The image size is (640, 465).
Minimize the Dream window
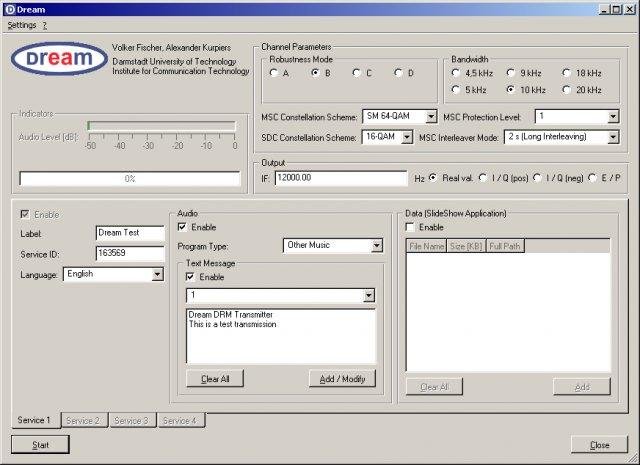tap(604, 9)
